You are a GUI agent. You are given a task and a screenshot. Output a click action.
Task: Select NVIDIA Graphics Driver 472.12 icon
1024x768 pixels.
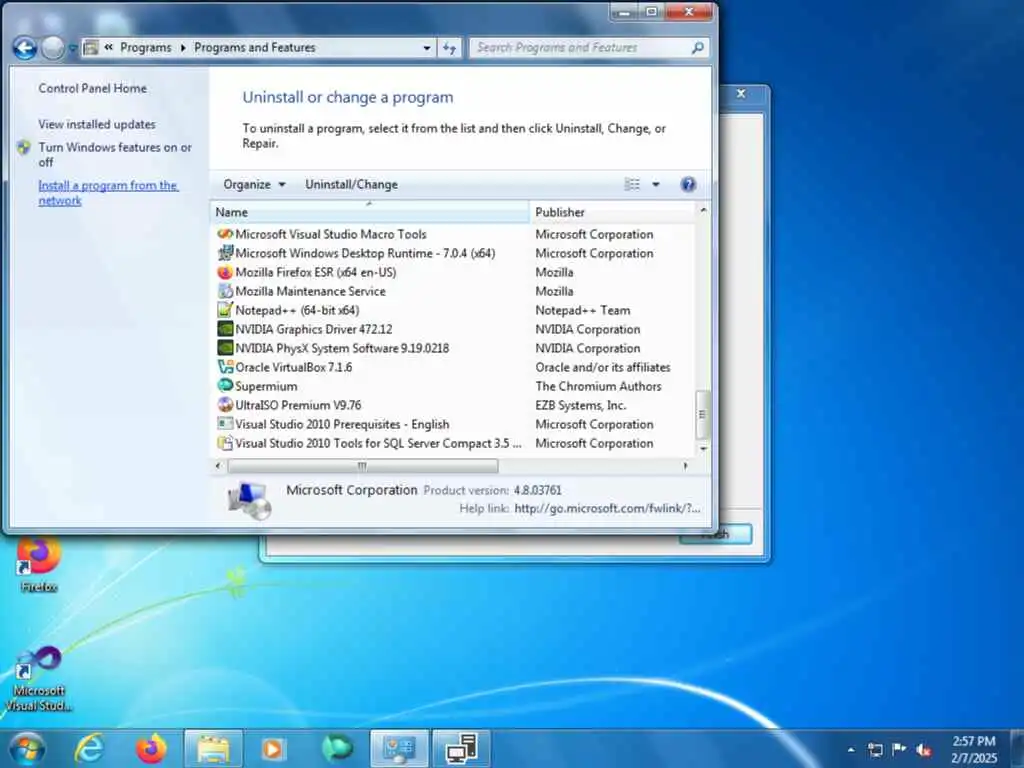(225, 329)
